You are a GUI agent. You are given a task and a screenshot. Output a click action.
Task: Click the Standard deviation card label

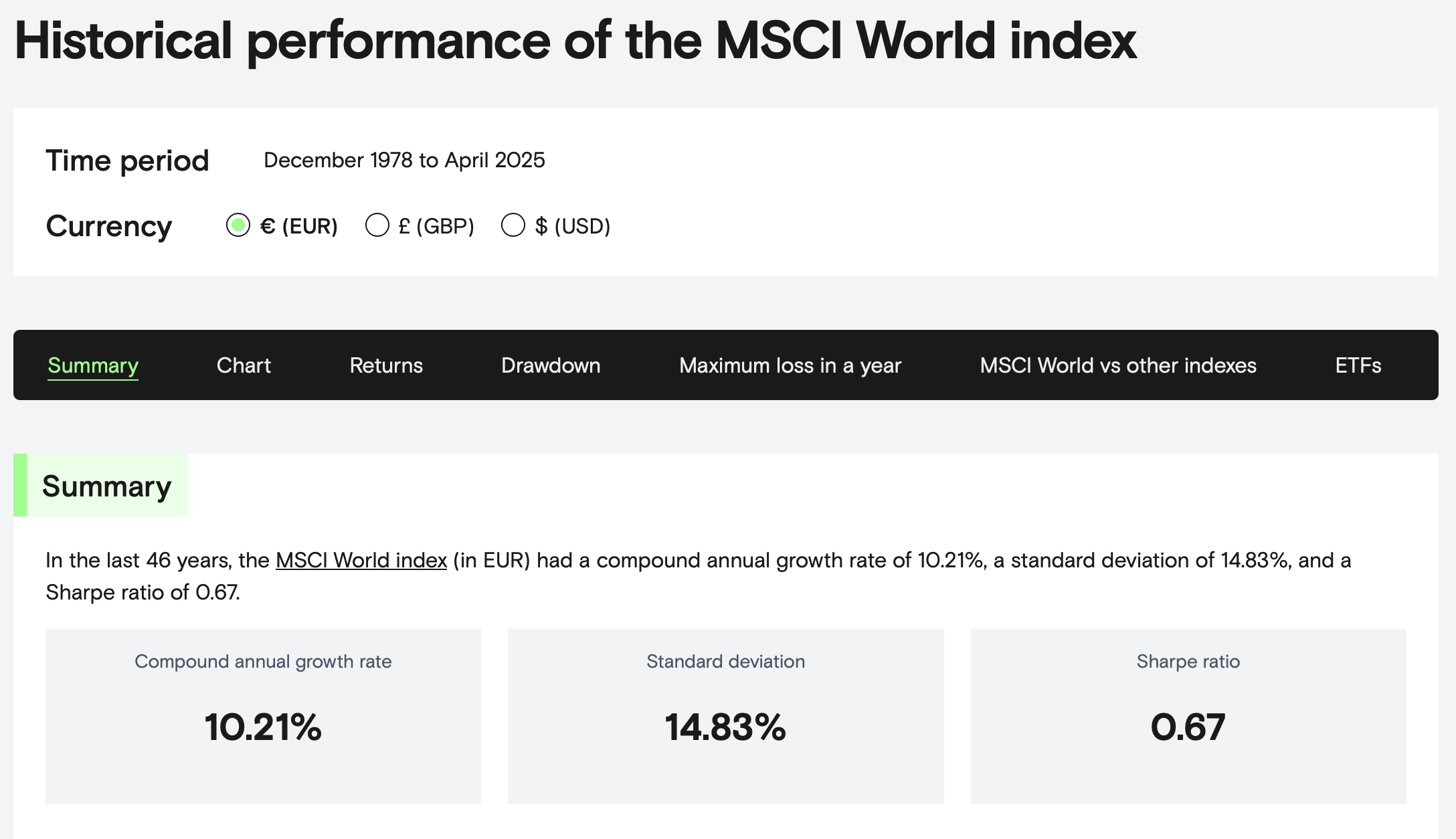tap(725, 662)
